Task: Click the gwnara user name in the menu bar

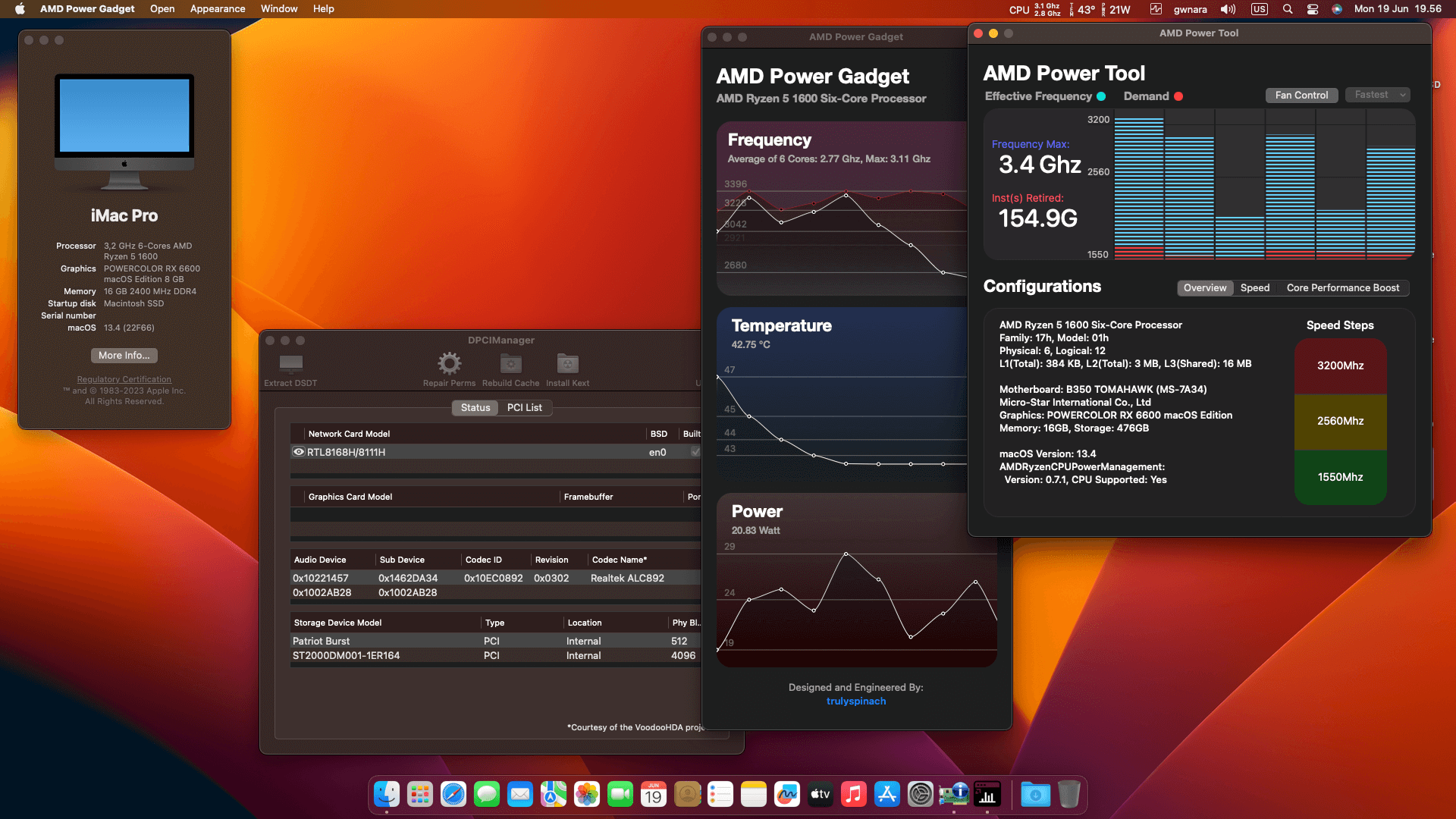Action: point(1191,9)
